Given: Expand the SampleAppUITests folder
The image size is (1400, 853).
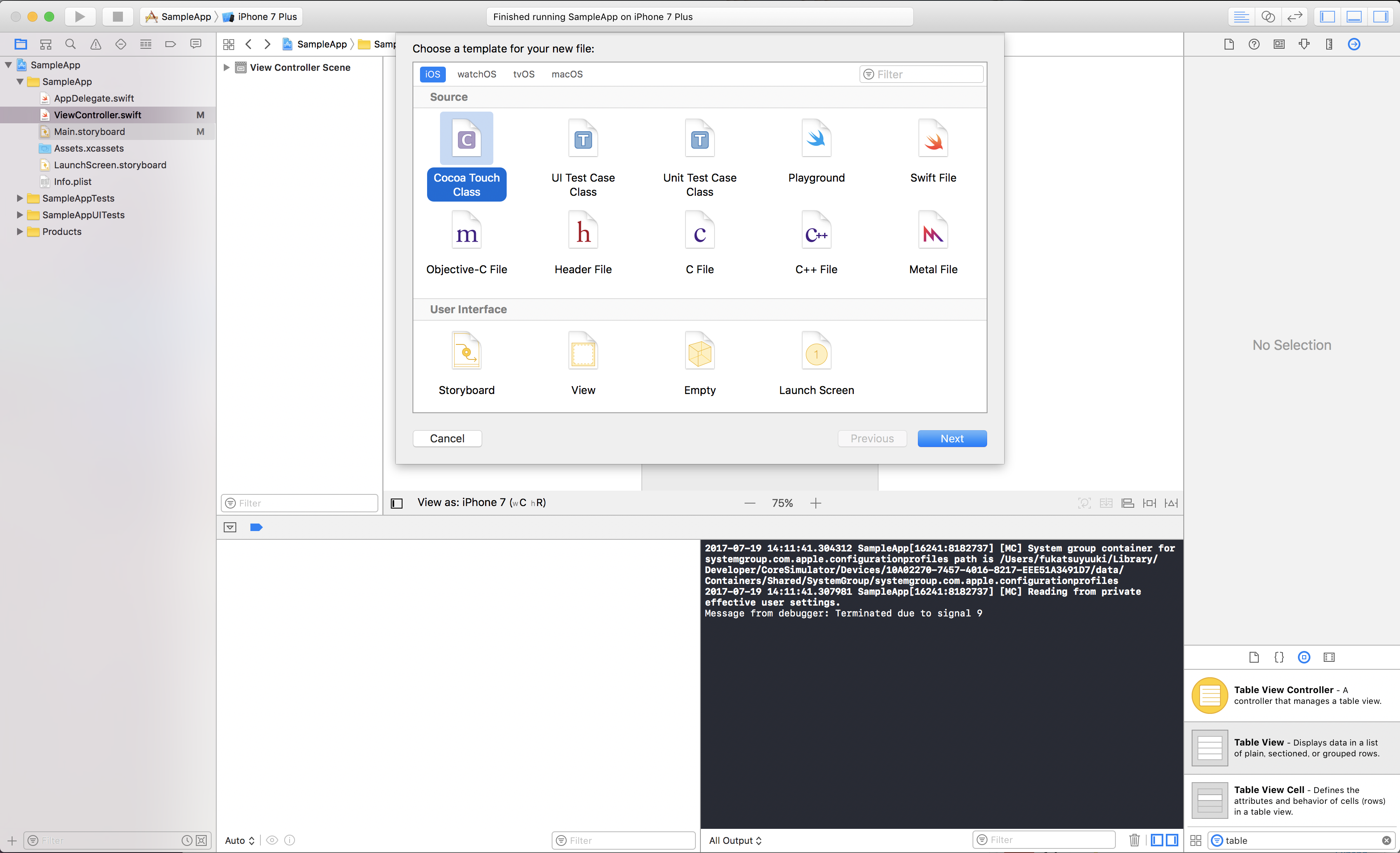Looking at the screenshot, I should [20, 214].
